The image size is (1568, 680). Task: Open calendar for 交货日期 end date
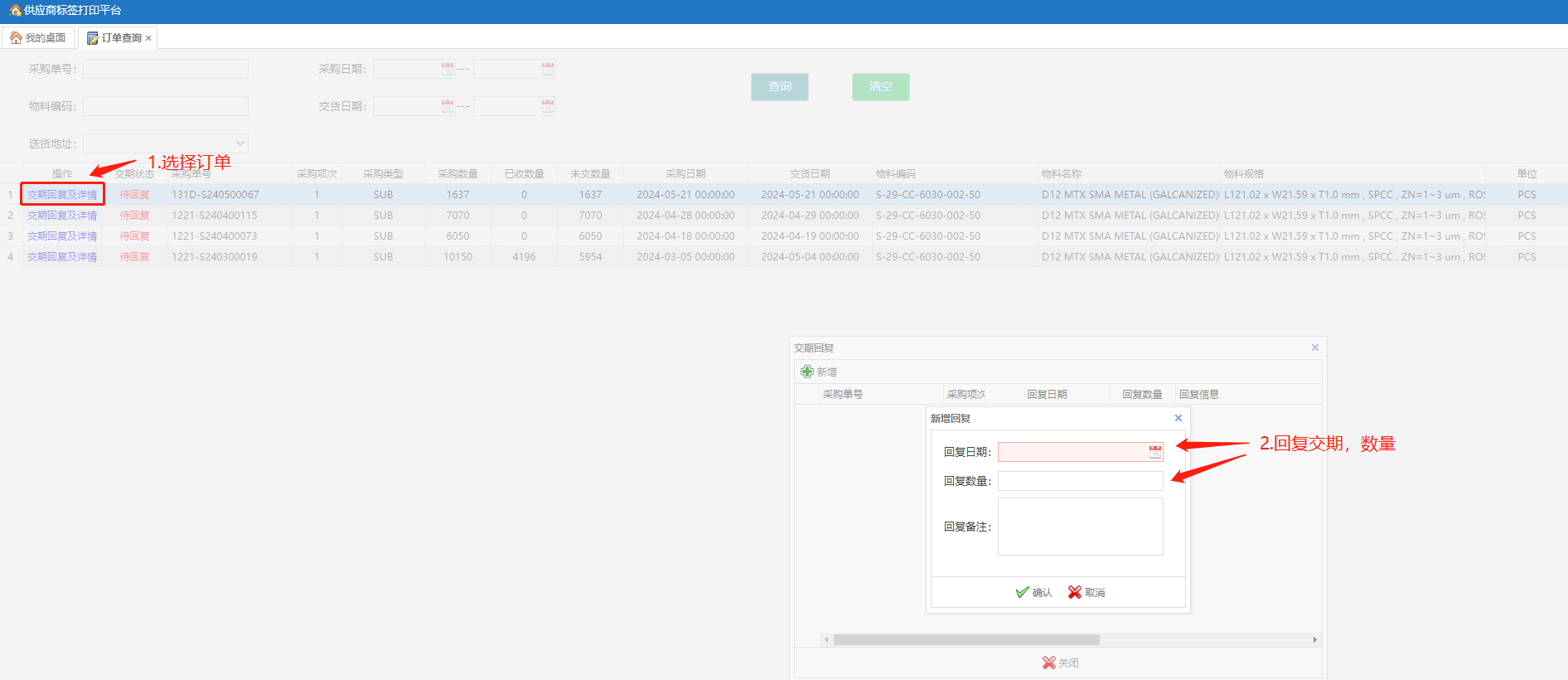coord(548,106)
